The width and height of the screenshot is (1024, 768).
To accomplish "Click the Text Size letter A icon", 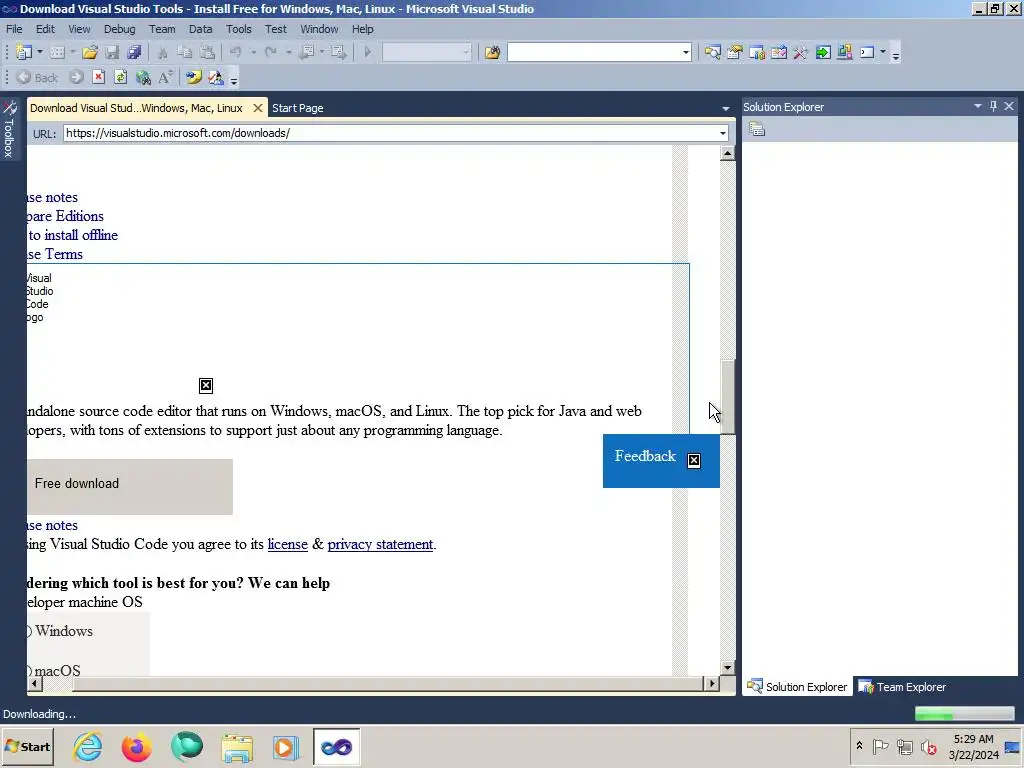I will point(165,77).
